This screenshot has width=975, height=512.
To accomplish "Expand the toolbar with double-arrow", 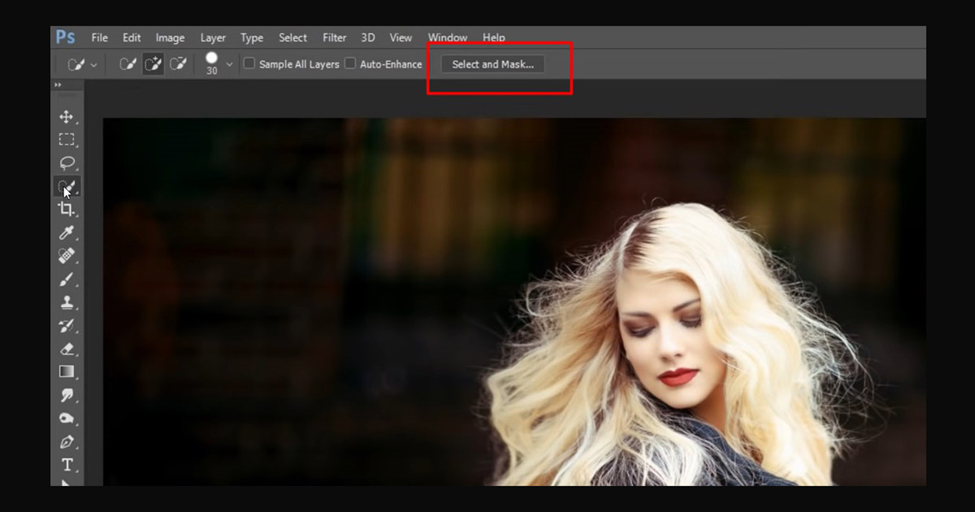I will (x=58, y=85).
